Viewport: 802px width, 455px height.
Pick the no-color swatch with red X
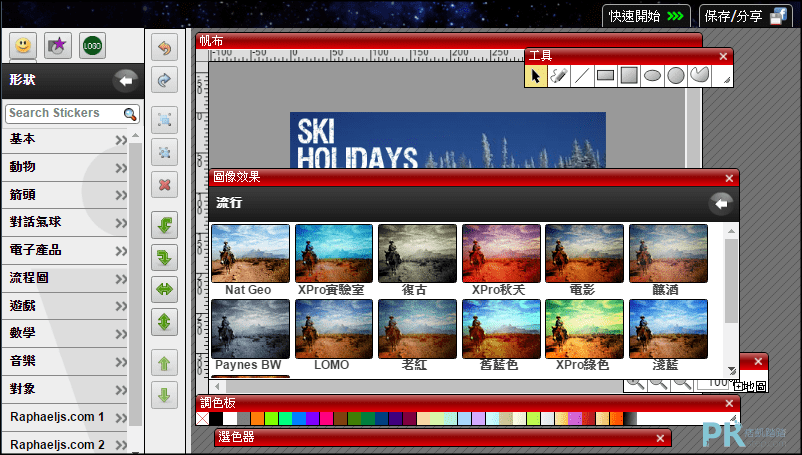(x=203, y=419)
